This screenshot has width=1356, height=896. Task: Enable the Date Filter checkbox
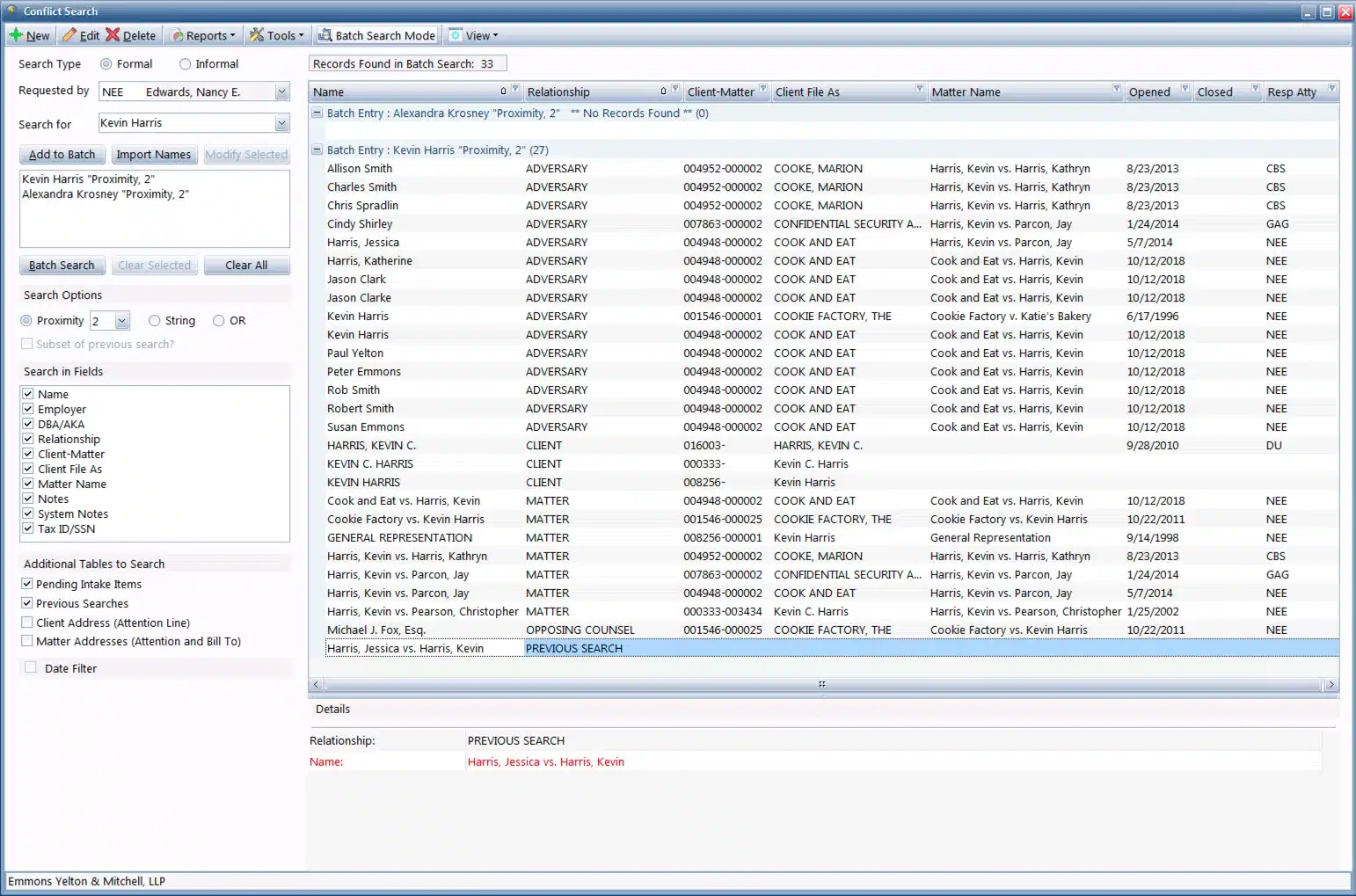(x=31, y=668)
